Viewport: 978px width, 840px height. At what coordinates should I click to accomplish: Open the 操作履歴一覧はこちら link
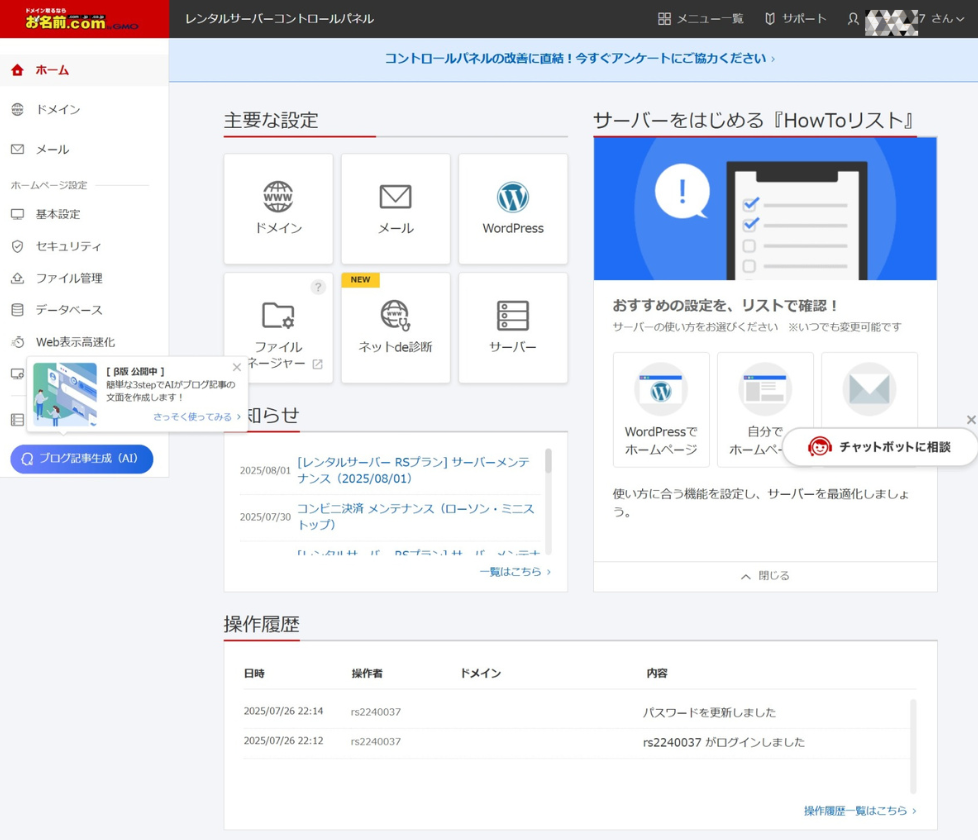coord(859,810)
